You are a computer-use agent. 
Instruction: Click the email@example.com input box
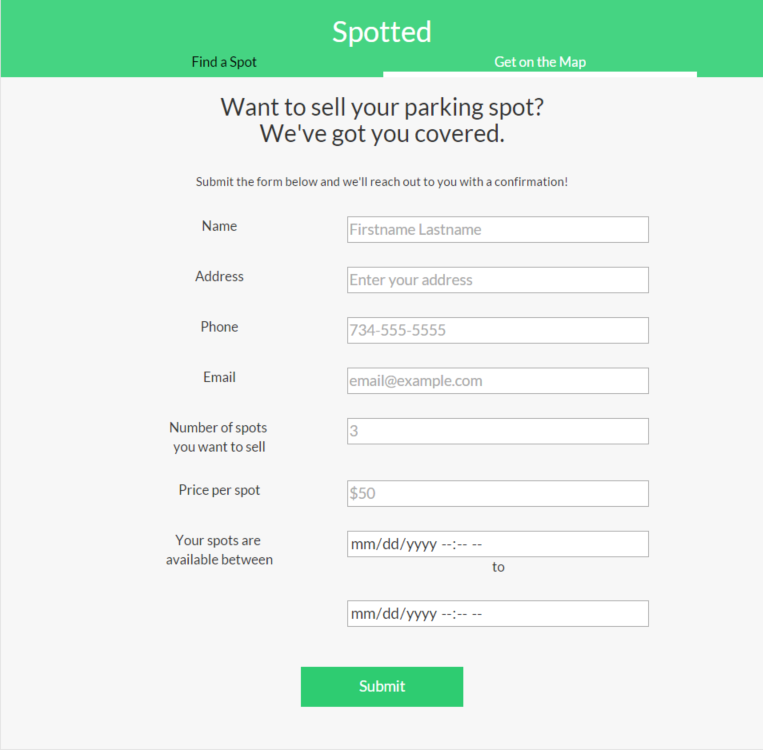497,381
